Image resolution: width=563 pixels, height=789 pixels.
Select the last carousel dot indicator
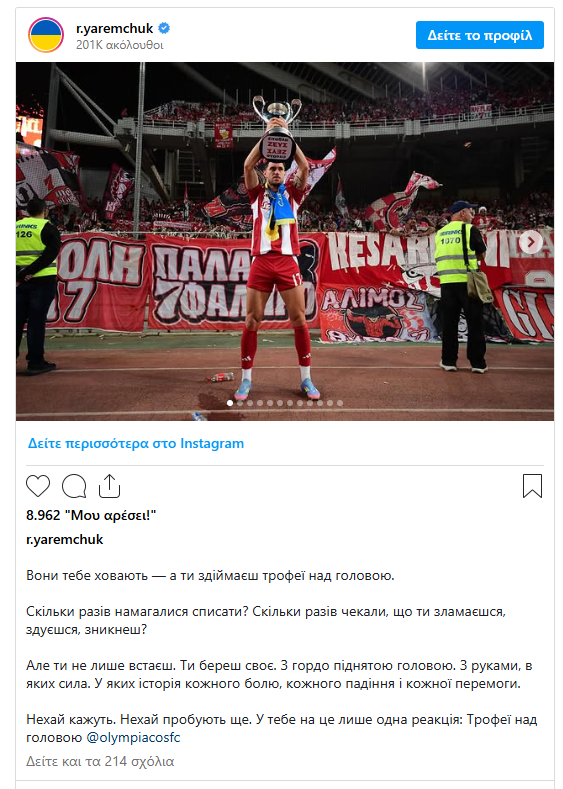[x=340, y=403]
